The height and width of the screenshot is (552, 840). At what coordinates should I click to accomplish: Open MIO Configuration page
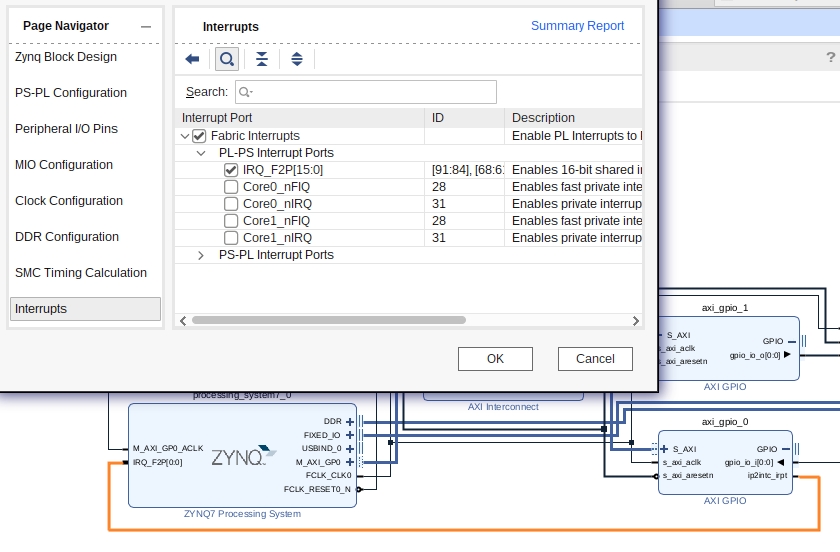[x=64, y=165]
